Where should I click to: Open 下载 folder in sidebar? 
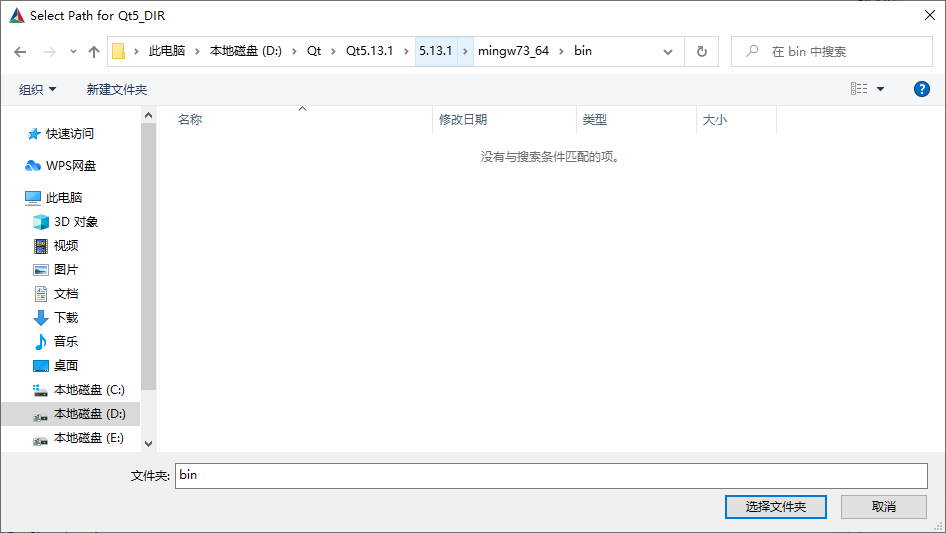click(66, 318)
